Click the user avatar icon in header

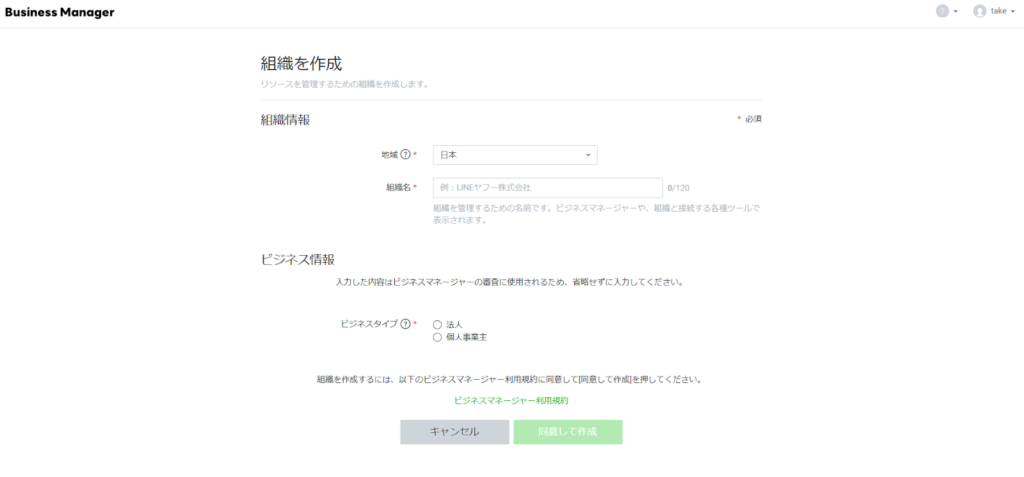coord(979,11)
